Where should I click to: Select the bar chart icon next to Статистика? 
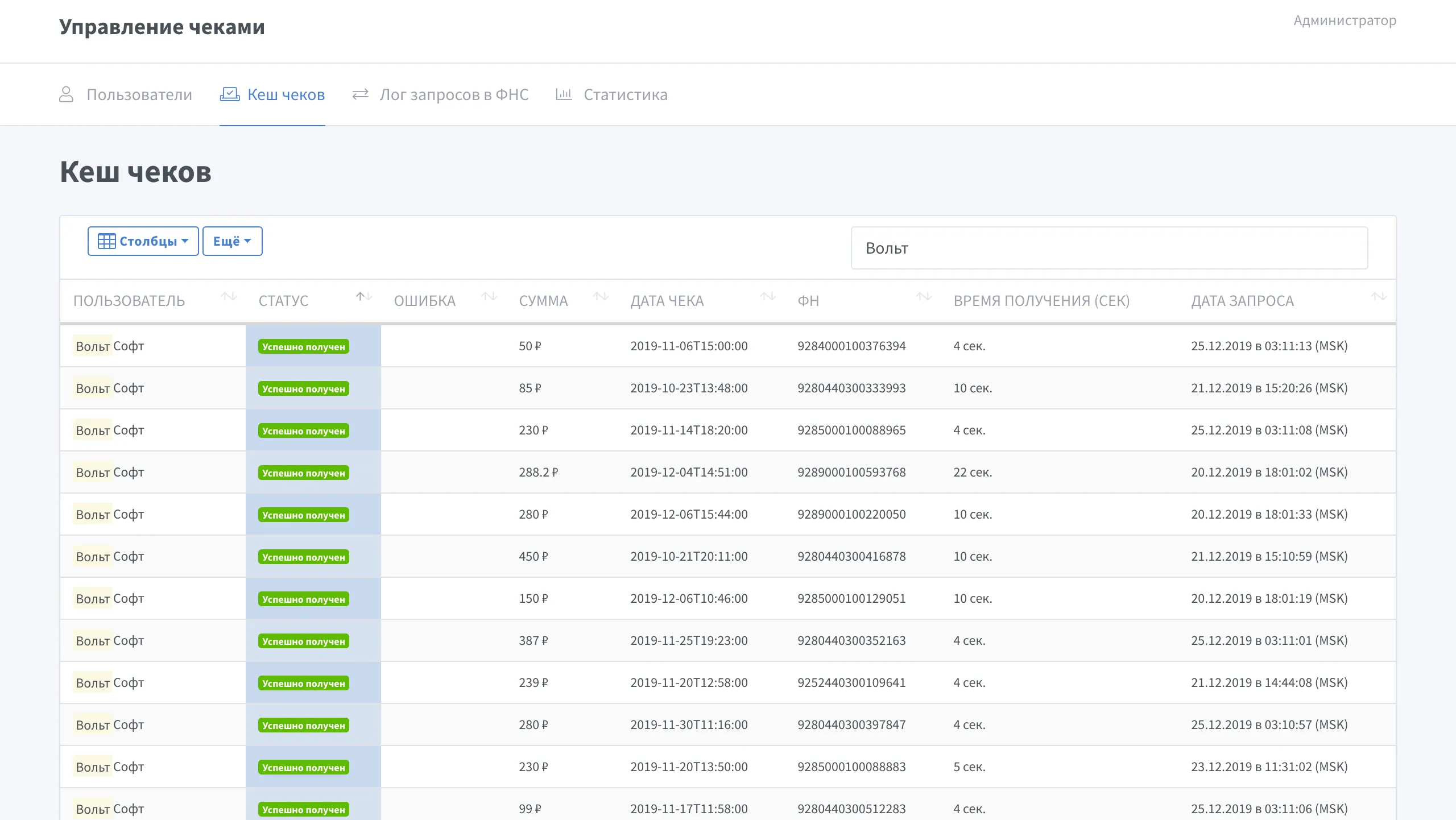pos(564,94)
